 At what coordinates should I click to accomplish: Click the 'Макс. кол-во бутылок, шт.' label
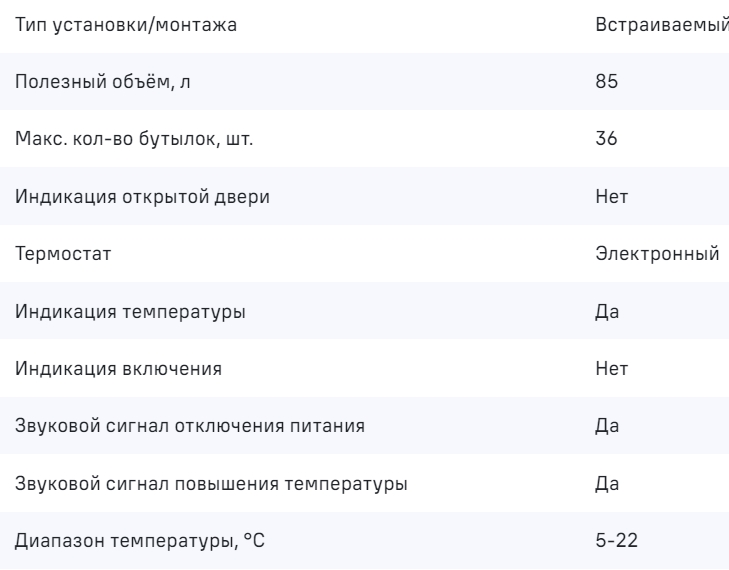click(x=134, y=139)
